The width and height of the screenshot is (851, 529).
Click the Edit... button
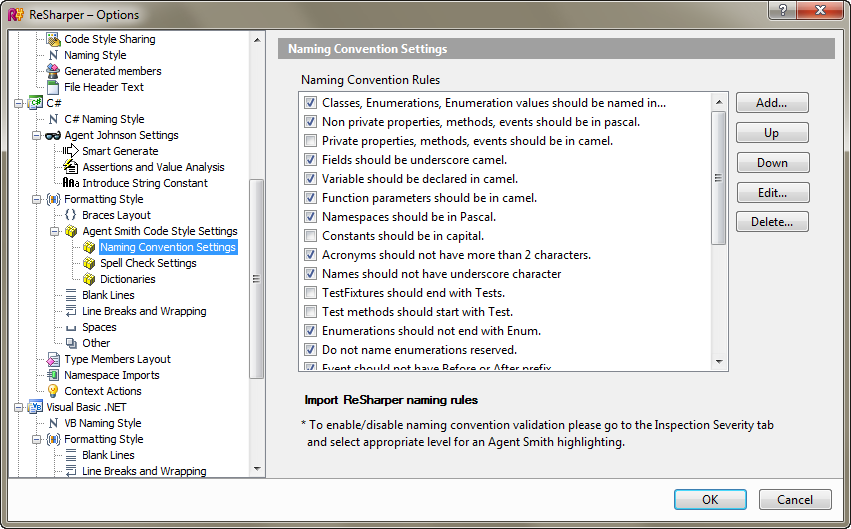pos(773,192)
